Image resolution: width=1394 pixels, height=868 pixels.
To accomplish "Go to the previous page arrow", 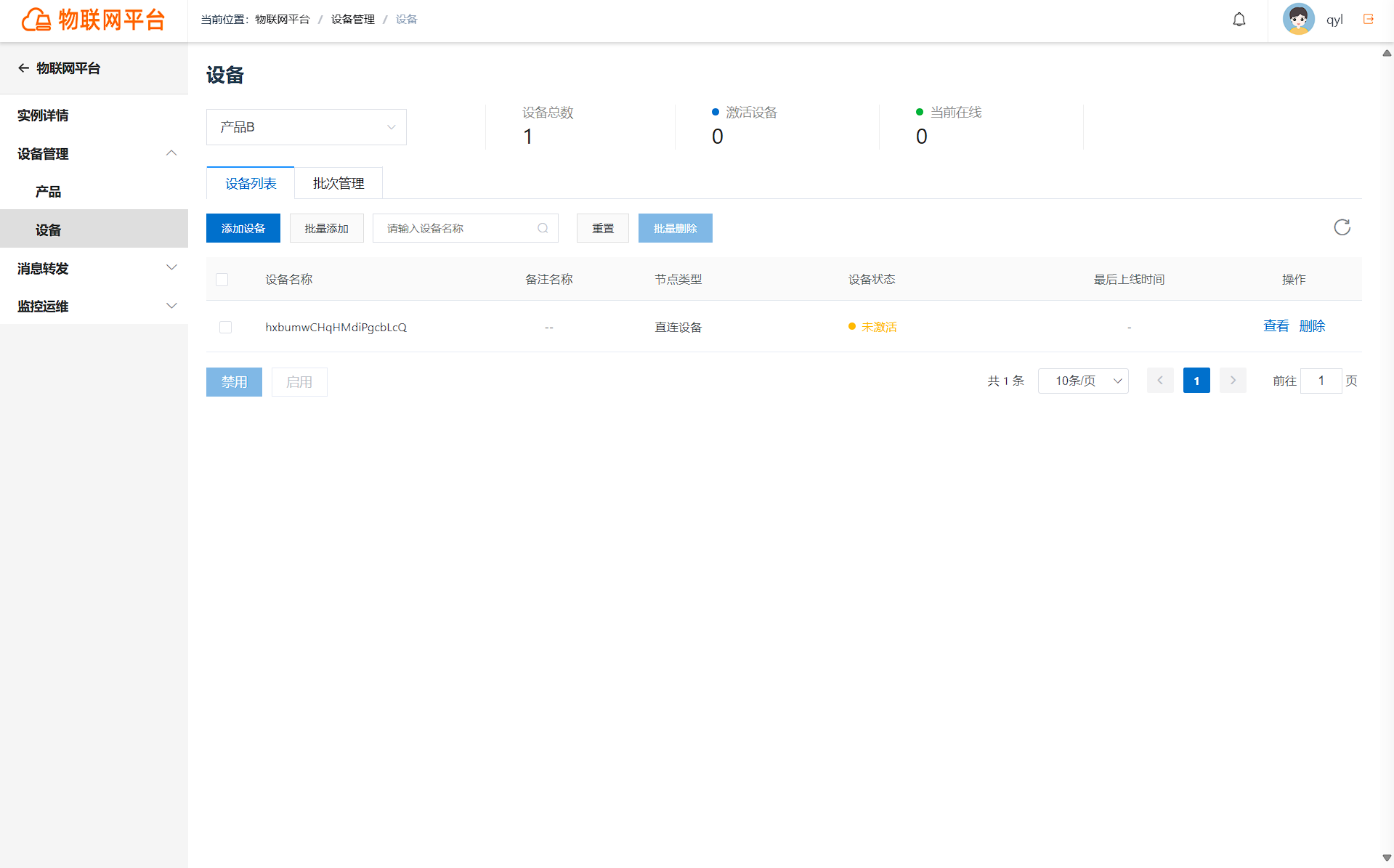I will tap(1160, 381).
